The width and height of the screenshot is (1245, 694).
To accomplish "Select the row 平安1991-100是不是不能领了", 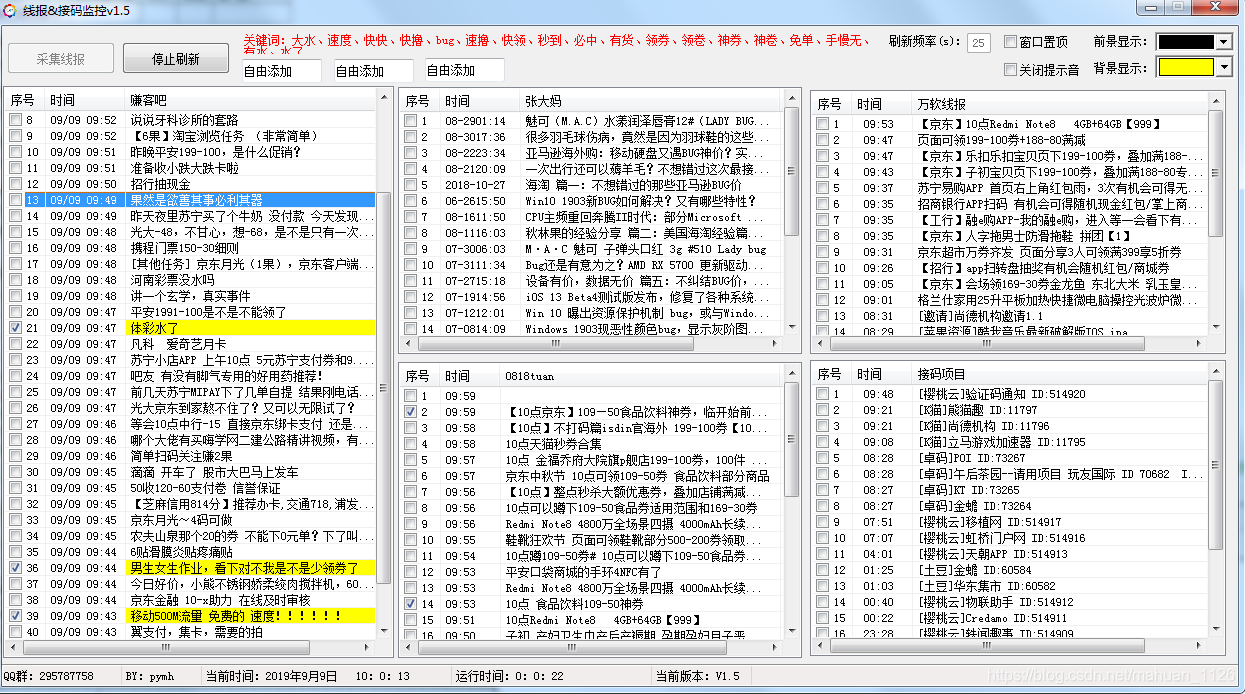I will (x=191, y=312).
